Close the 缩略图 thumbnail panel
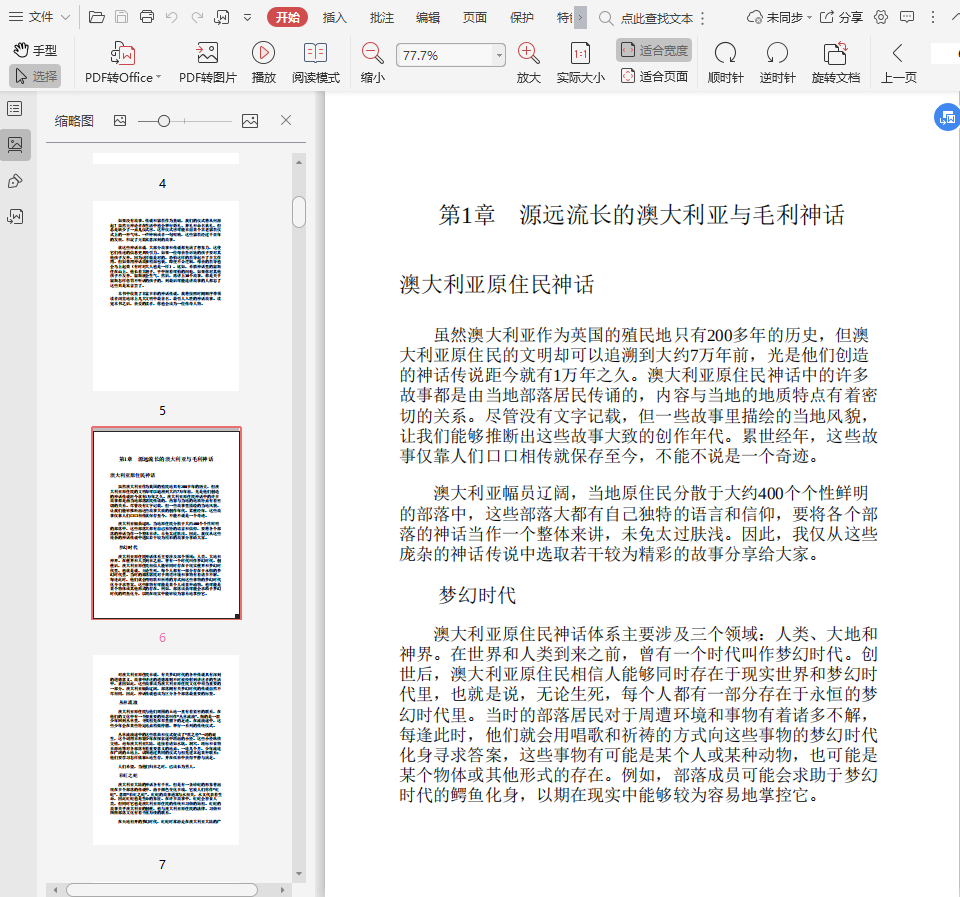960x897 pixels. (x=286, y=121)
